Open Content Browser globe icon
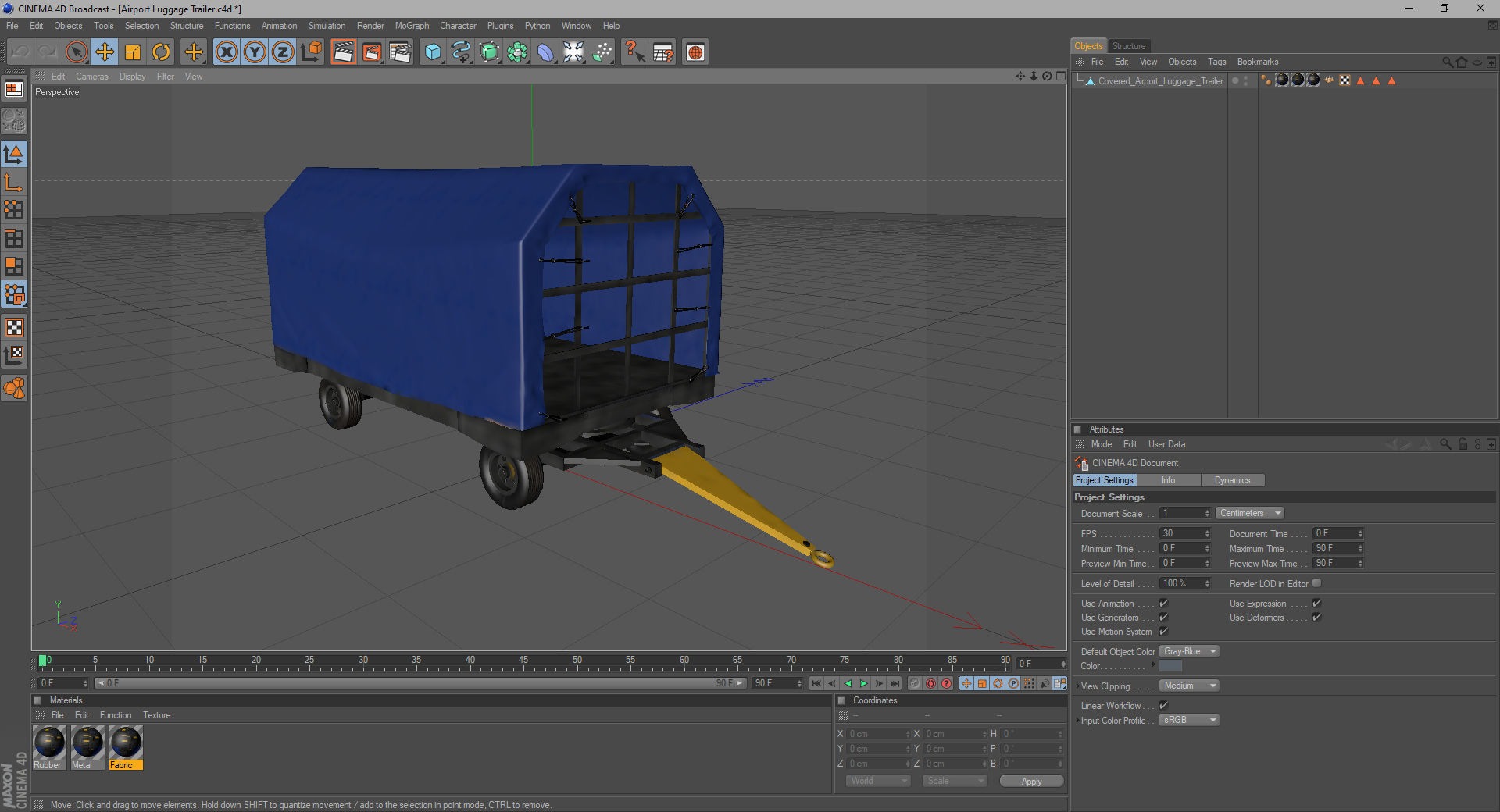The width and height of the screenshot is (1500, 812). tap(695, 52)
